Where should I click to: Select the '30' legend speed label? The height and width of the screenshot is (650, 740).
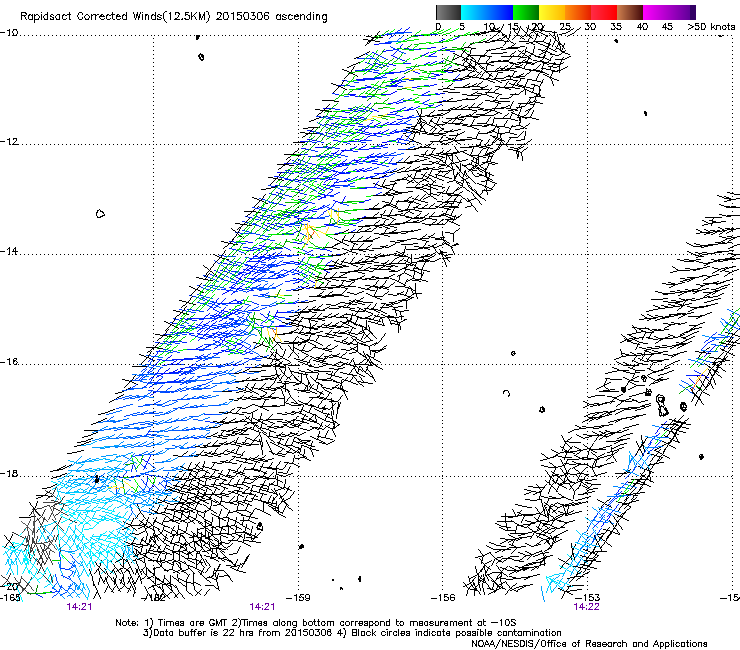tap(590, 27)
